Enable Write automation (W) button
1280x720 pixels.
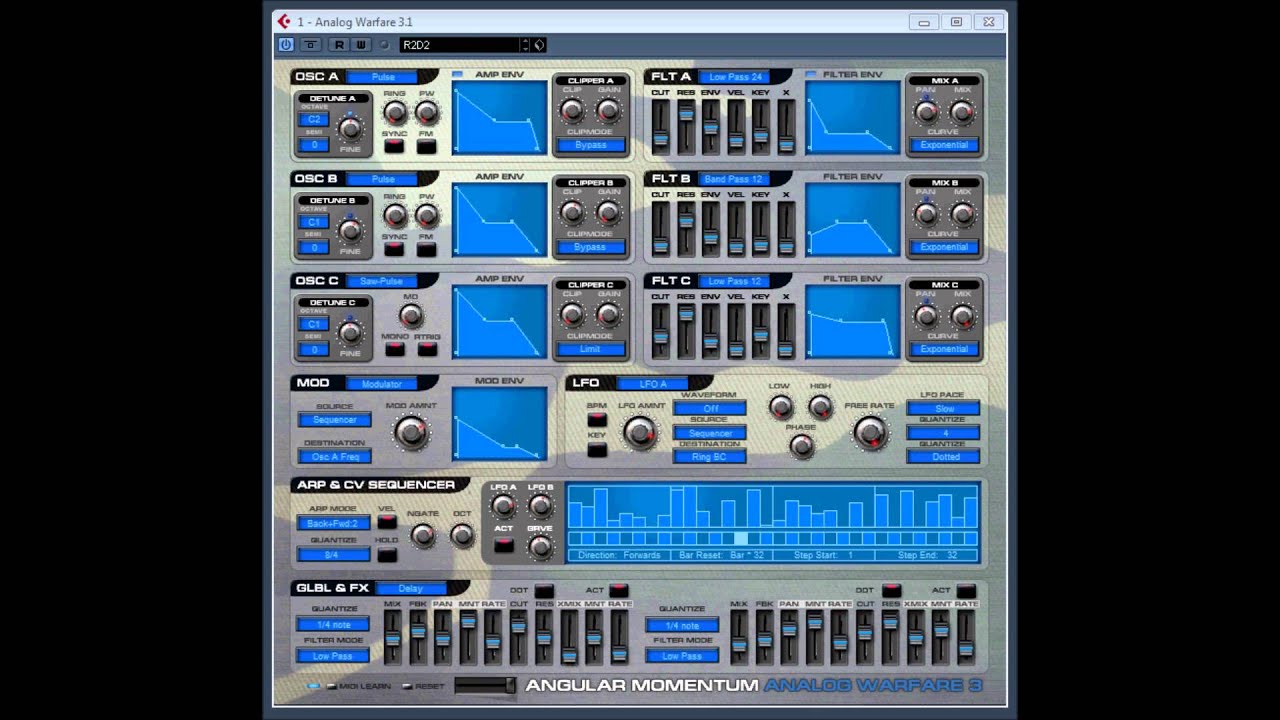coord(360,45)
